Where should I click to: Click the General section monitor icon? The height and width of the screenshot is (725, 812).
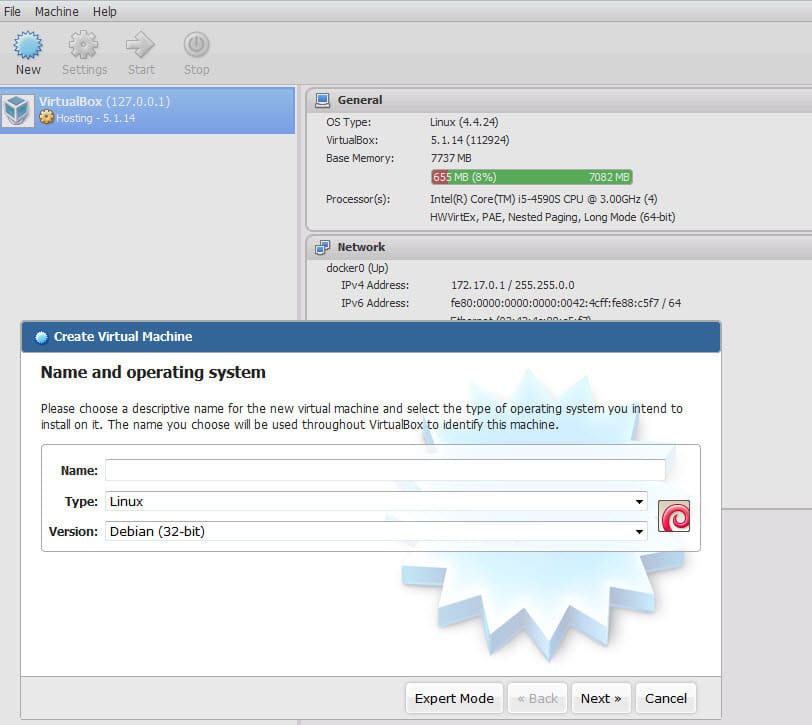click(x=322, y=100)
